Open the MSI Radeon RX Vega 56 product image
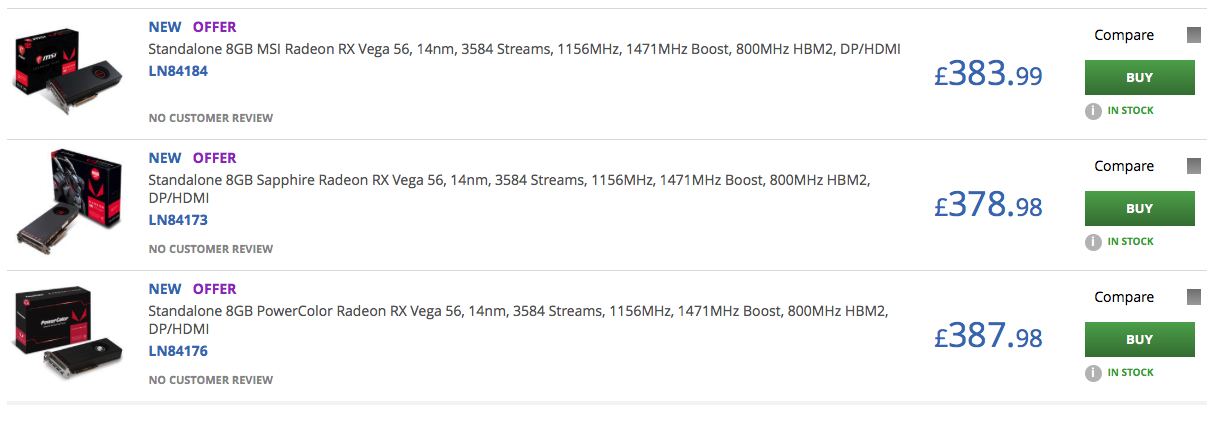 coord(68,72)
